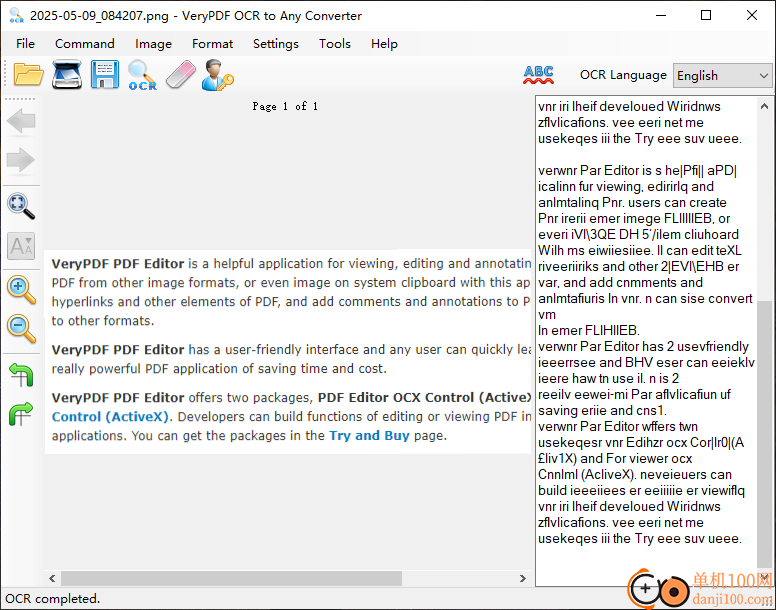The image size is (776, 610).
Task: Zoom out of the image
Action: point(21,328)
